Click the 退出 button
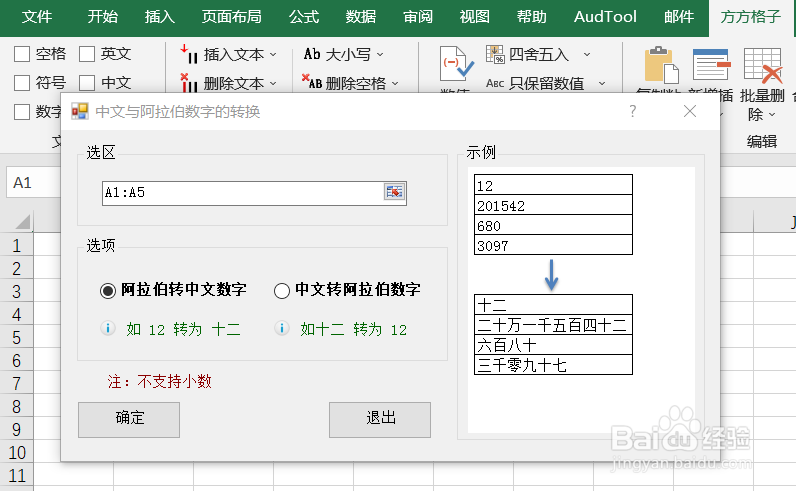Image resolution: width=796 pixels, height=491 pixels. (x=380, y=420)
